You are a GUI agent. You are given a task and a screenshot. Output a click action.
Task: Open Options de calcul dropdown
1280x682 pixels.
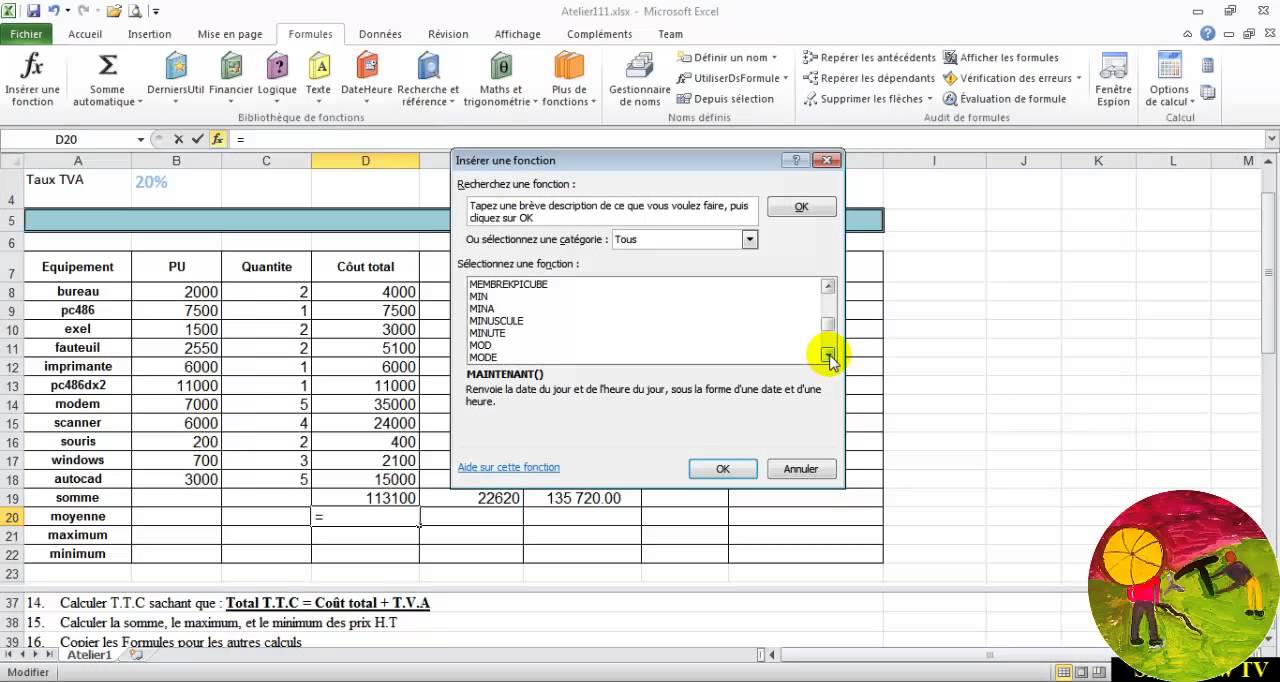pyautogui.click(x=1169, y=80)
